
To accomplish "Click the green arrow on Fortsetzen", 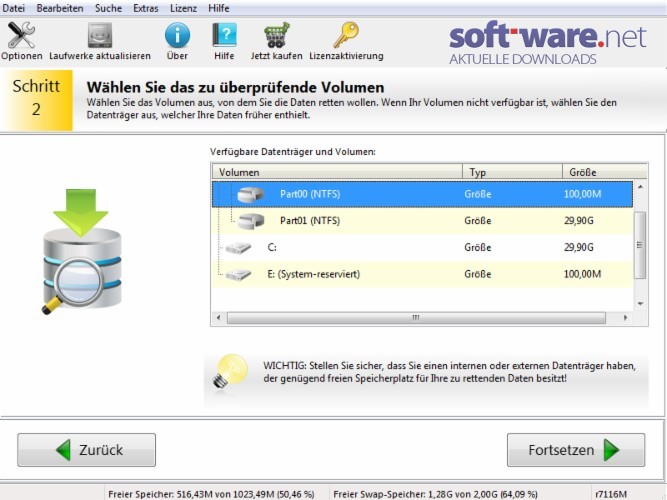I will coord(612,450).
